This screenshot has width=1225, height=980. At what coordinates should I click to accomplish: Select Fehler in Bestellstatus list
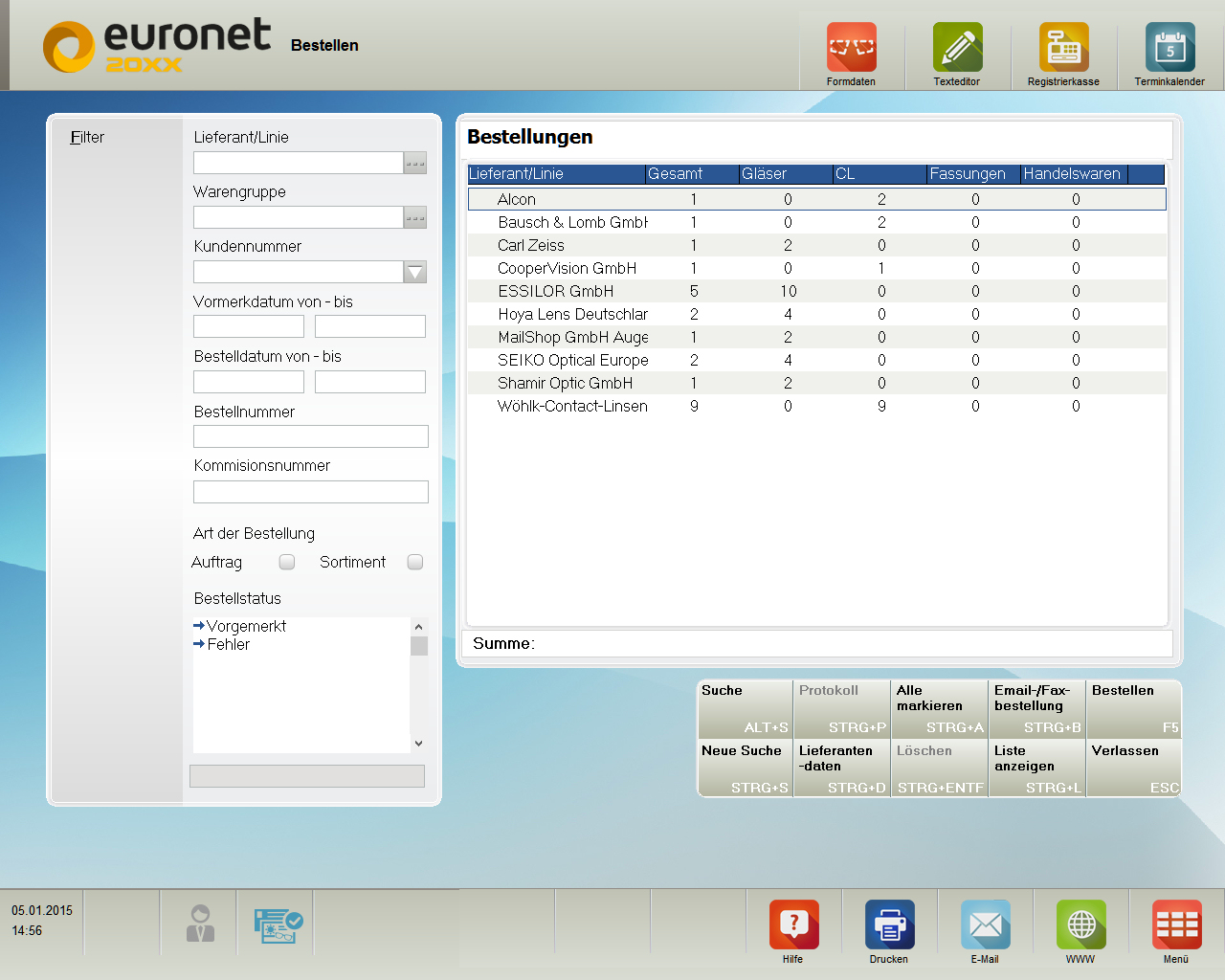(228, 644)
